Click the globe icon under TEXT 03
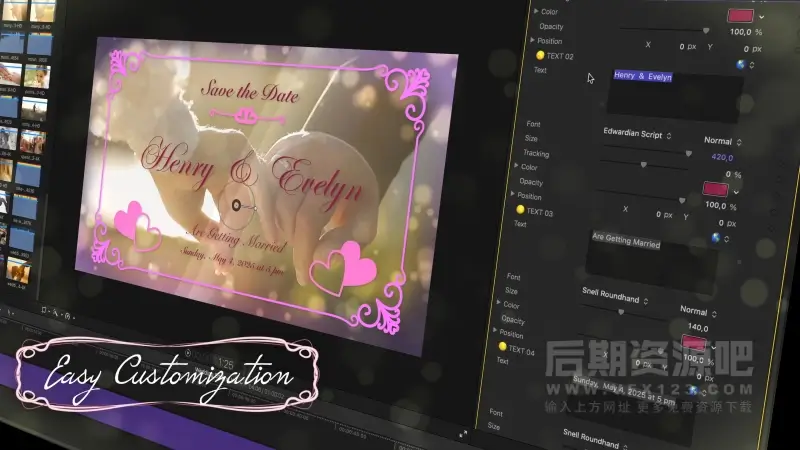 pyautogui.click(x=716, y=238)
